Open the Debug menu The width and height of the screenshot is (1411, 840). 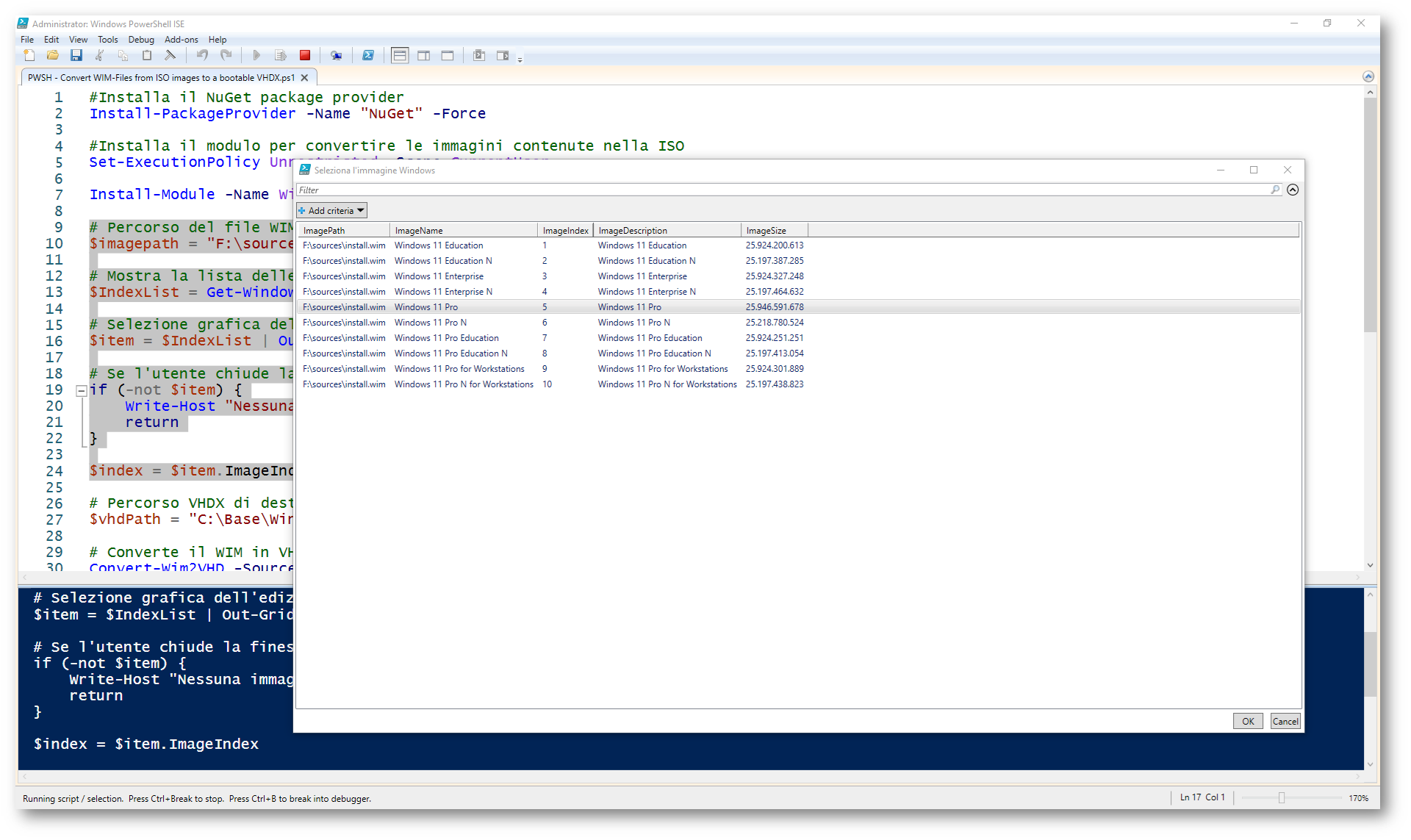[x=141, y=40]
